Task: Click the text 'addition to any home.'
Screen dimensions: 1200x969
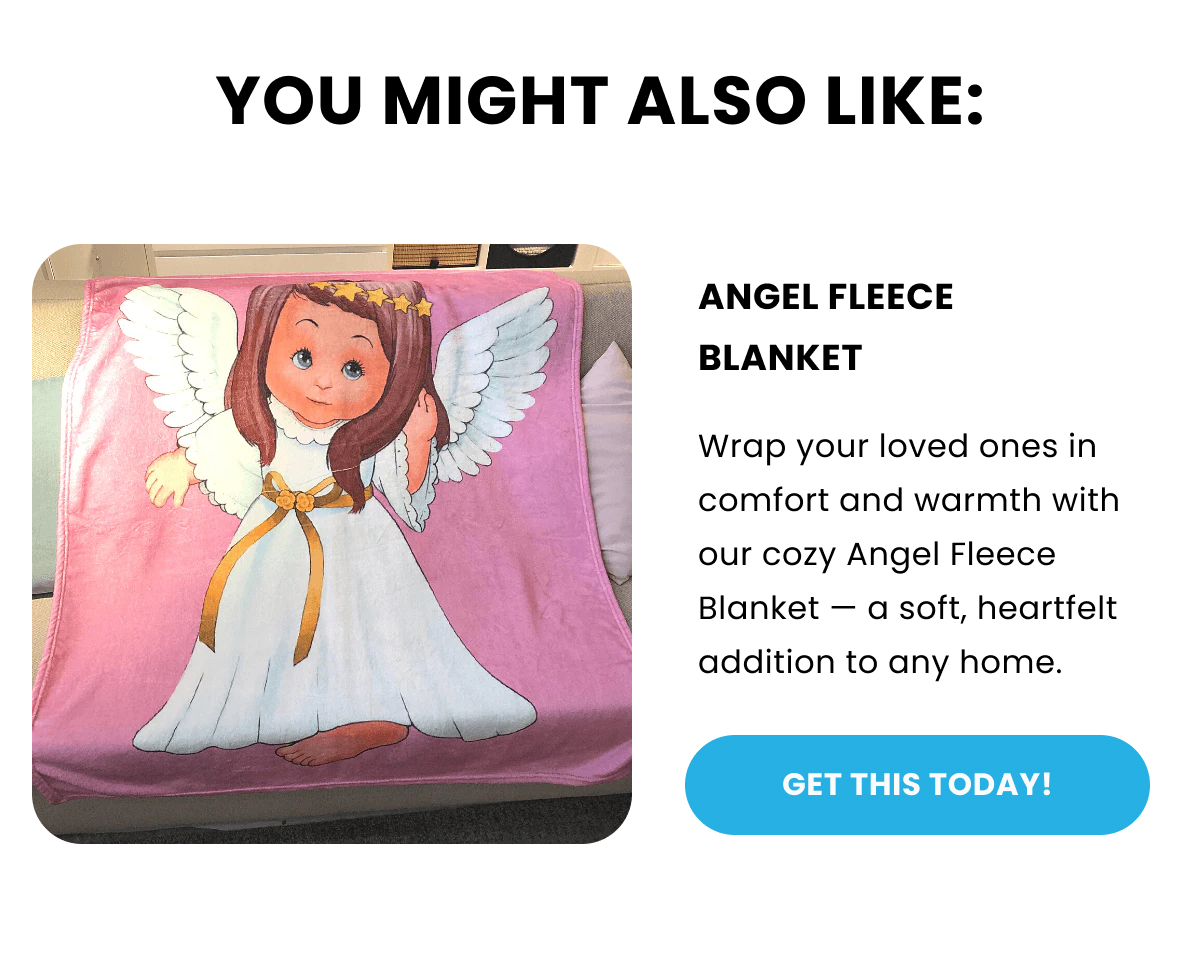Action: pos(880,661)
